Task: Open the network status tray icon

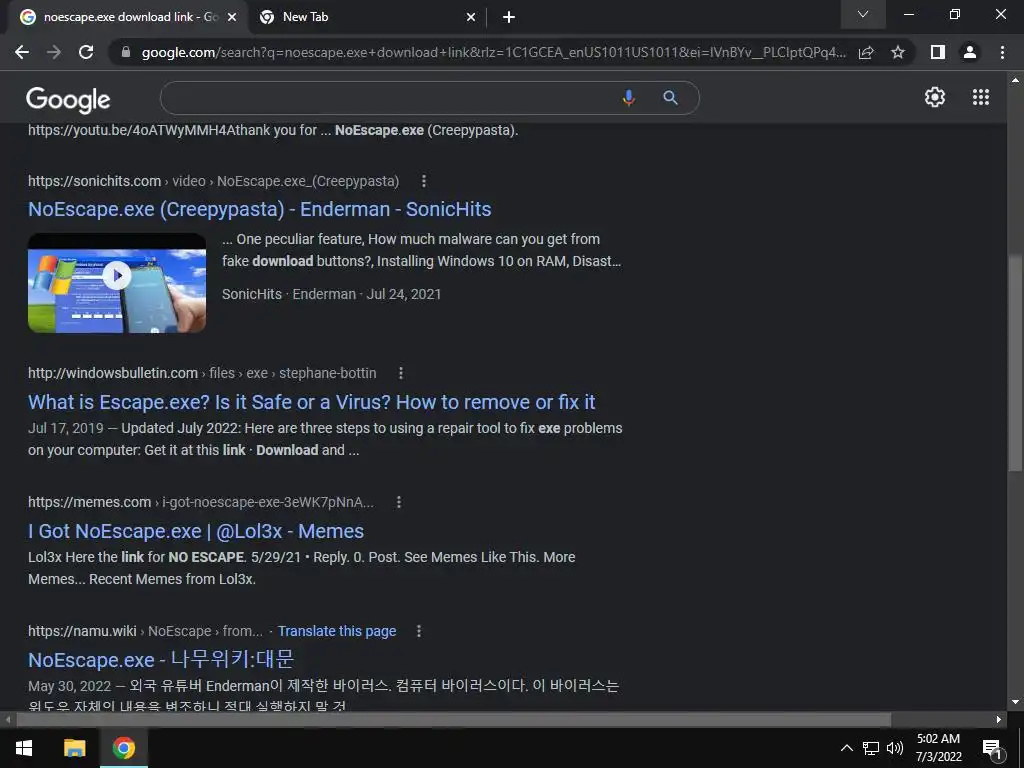Action: coord(871,748)
